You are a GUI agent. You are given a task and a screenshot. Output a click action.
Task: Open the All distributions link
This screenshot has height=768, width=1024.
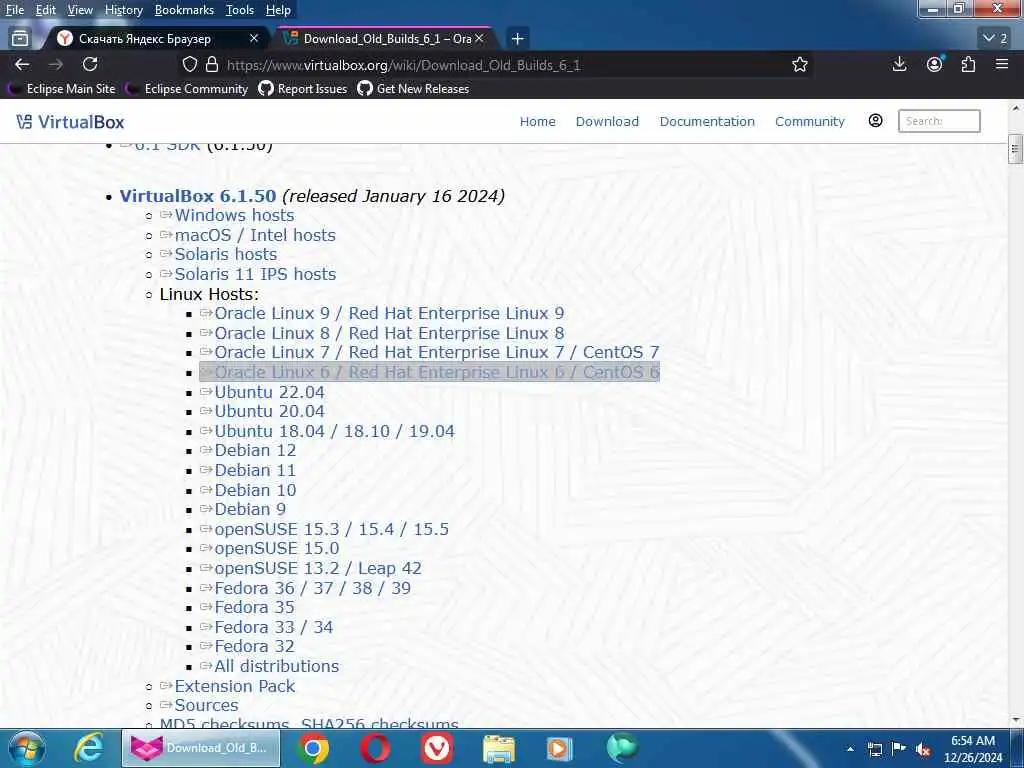(277, 666)
